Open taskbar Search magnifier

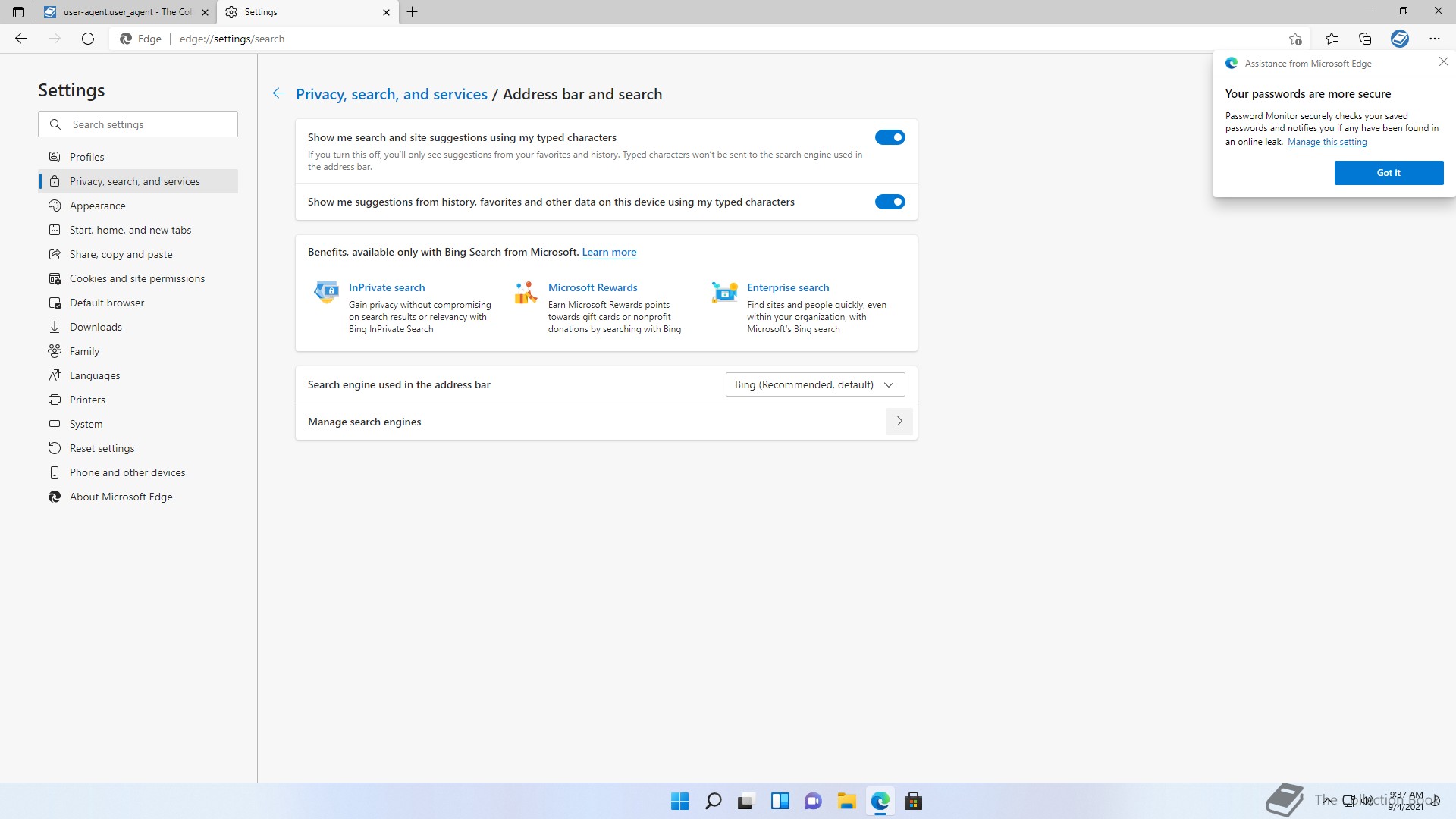(x=714, y=801)
